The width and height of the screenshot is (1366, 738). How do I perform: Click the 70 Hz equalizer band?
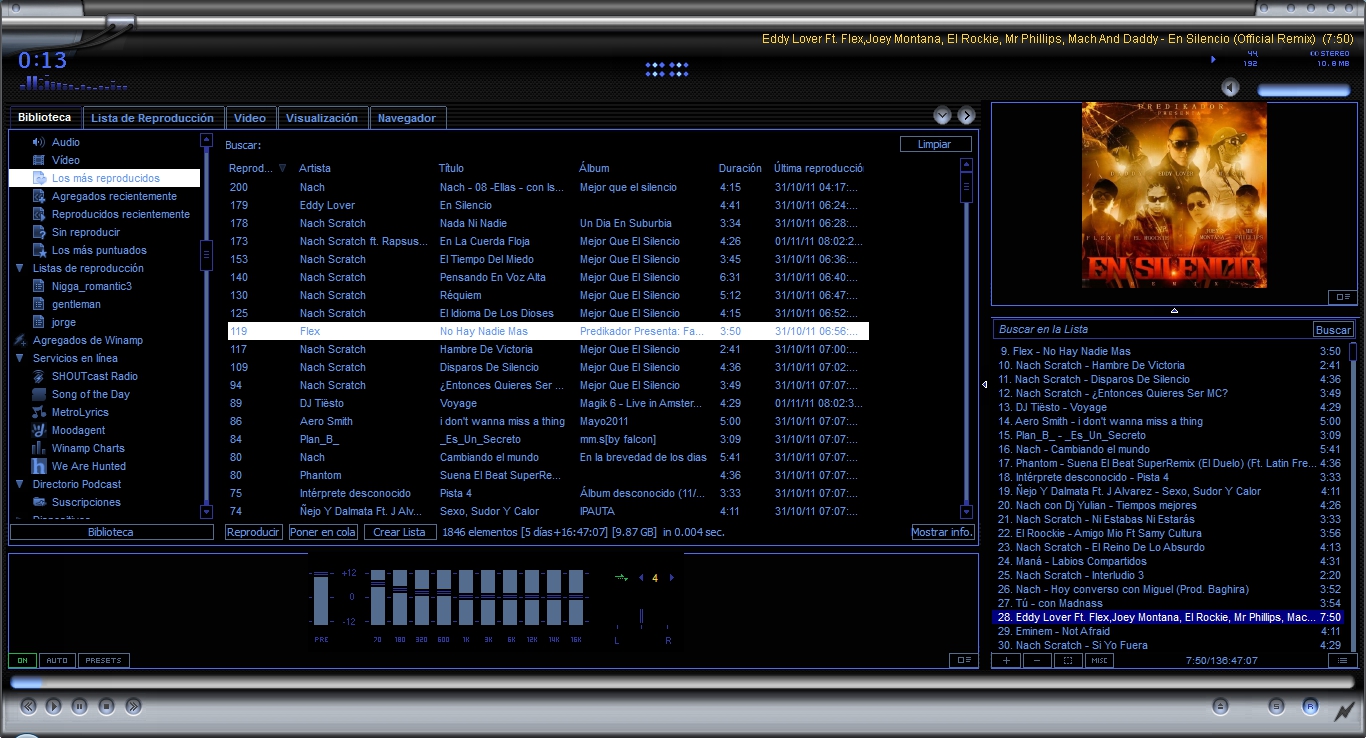[377, 598]
